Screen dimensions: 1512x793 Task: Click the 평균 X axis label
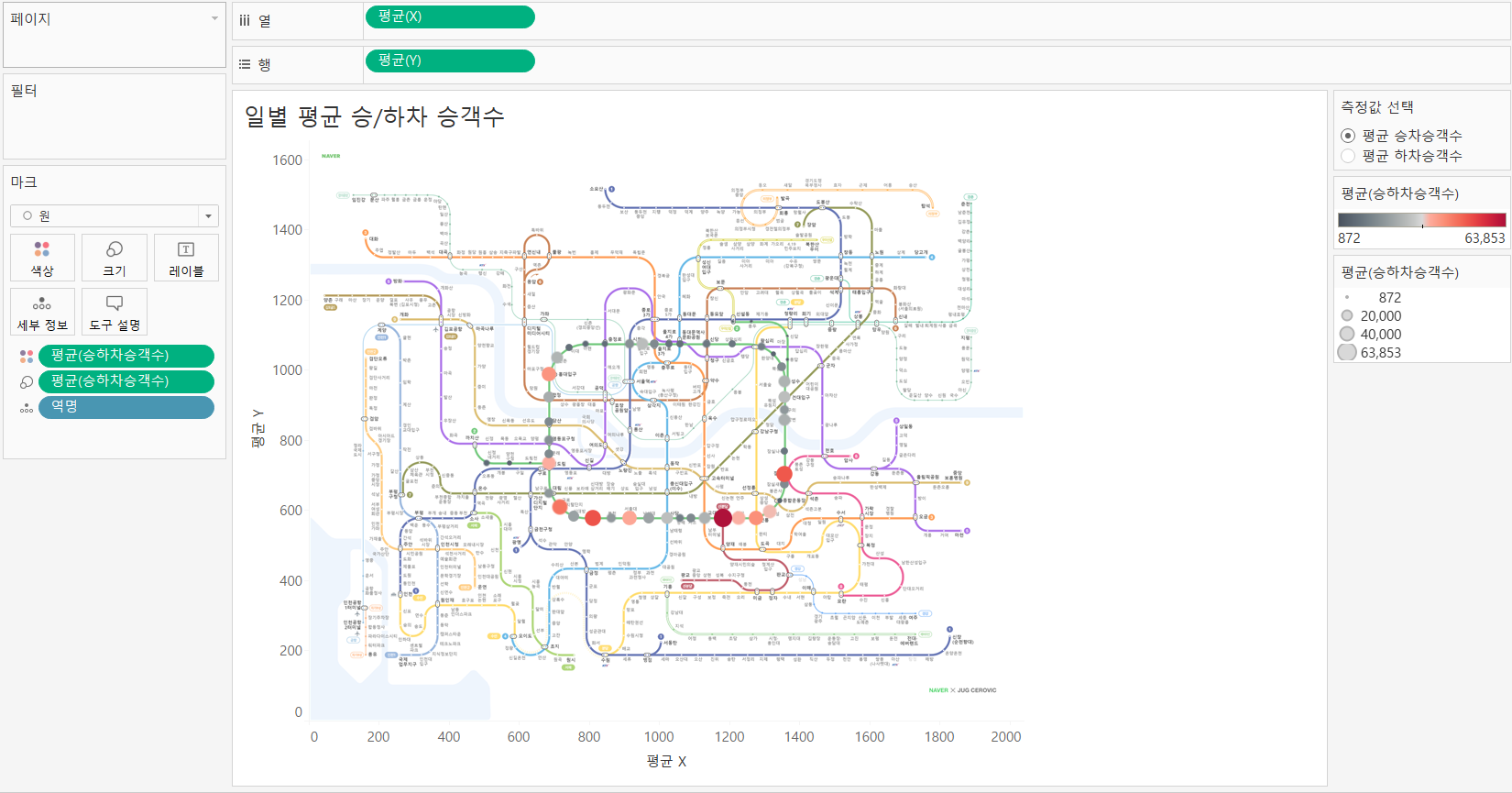coord(666,761)
